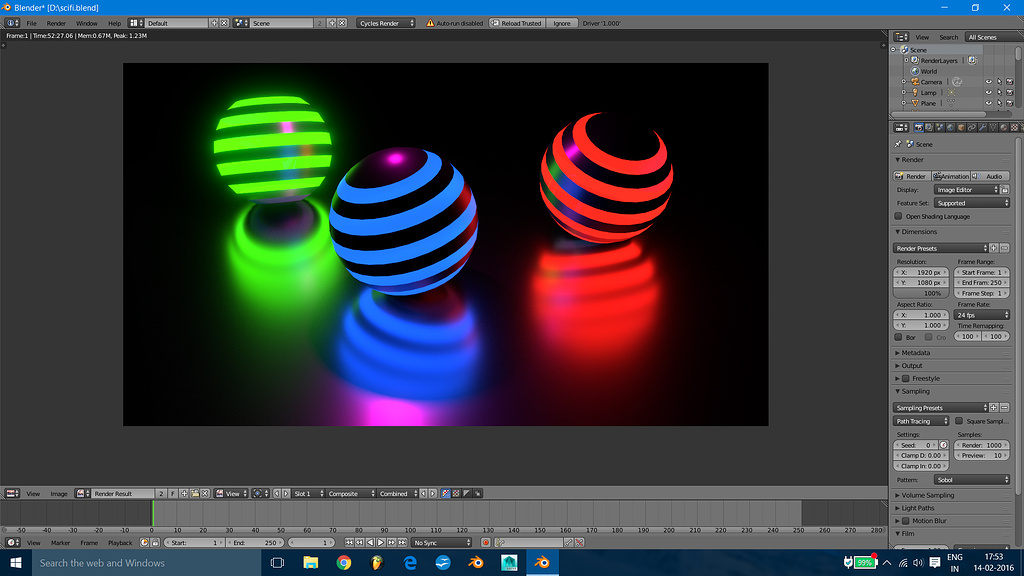Open the Render Layers properties tab
The height and width of the screenshot is (576, 1024).
[929, 127]
